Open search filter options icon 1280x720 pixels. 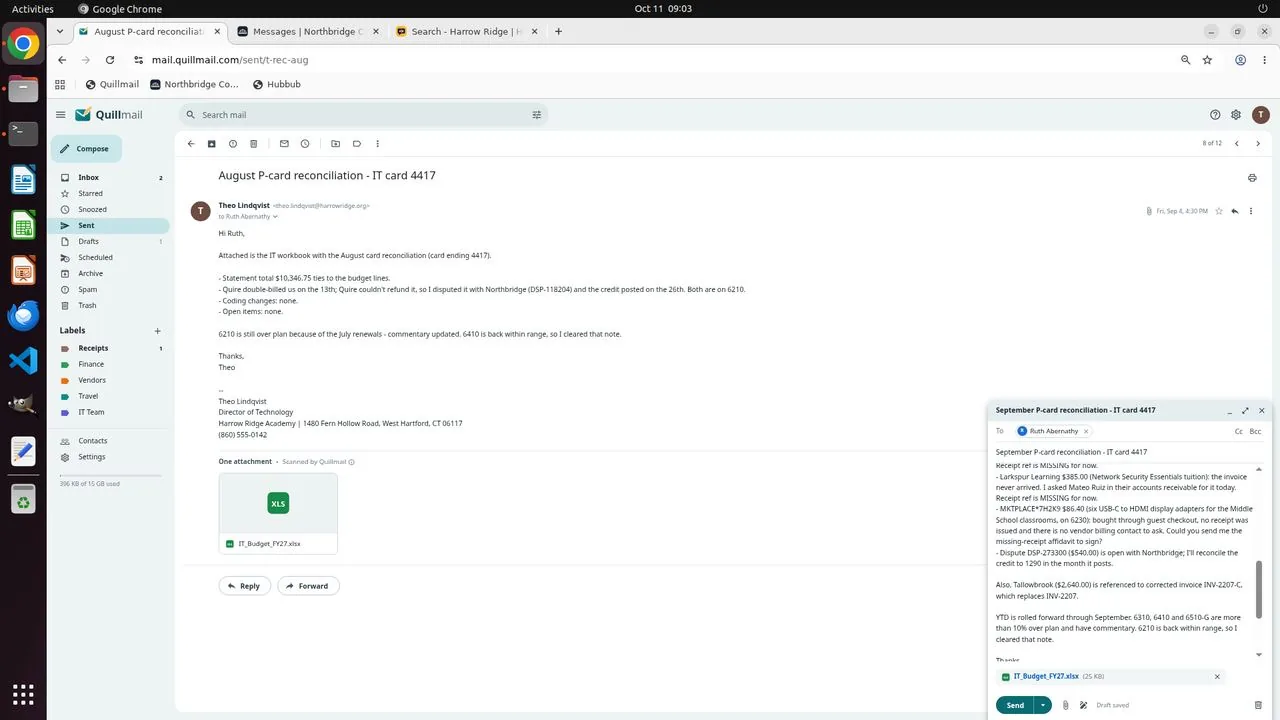pos(537,115)
